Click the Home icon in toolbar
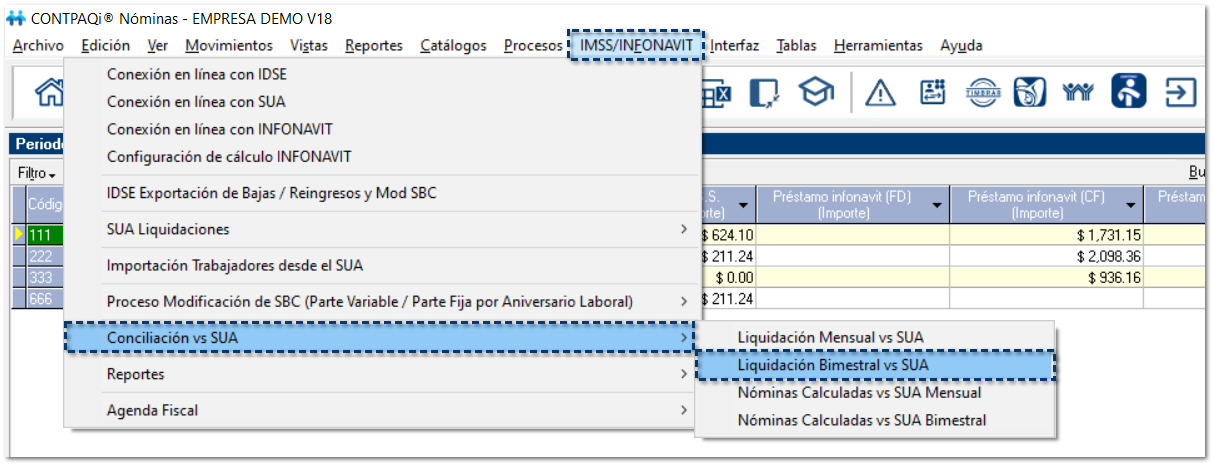Image resolution: width=1214 pixels, height=466 pixels. click(x=48, y=93)
